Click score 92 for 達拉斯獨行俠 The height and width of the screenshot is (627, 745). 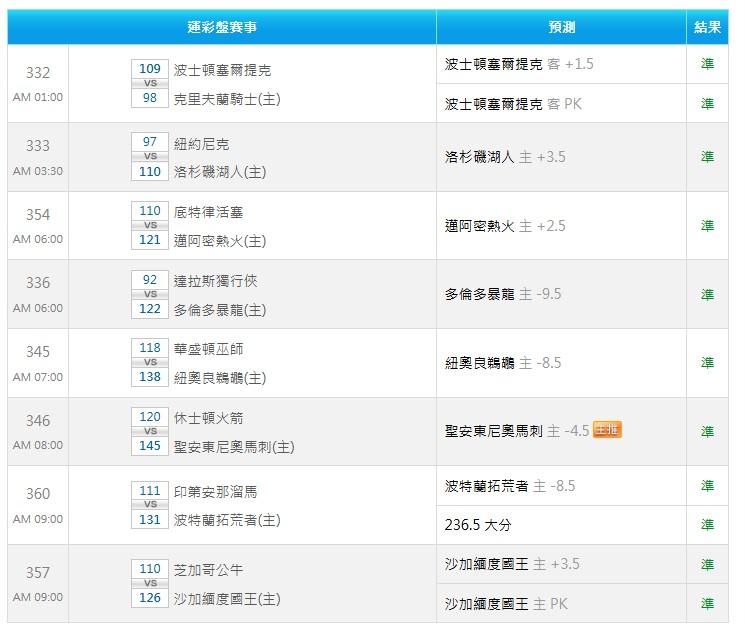(150, 280)
